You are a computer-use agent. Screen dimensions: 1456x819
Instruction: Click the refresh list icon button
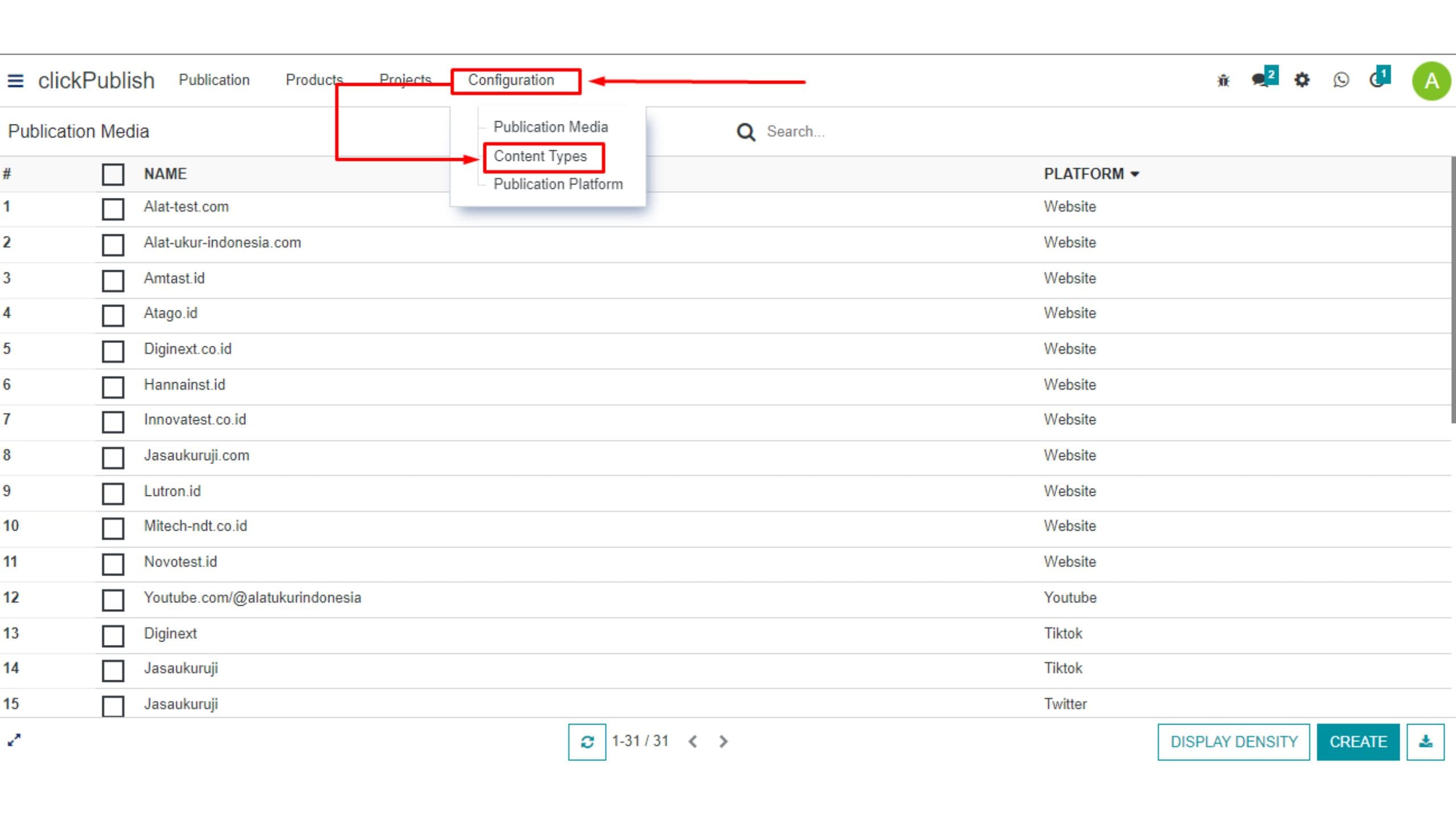[587, 742]
